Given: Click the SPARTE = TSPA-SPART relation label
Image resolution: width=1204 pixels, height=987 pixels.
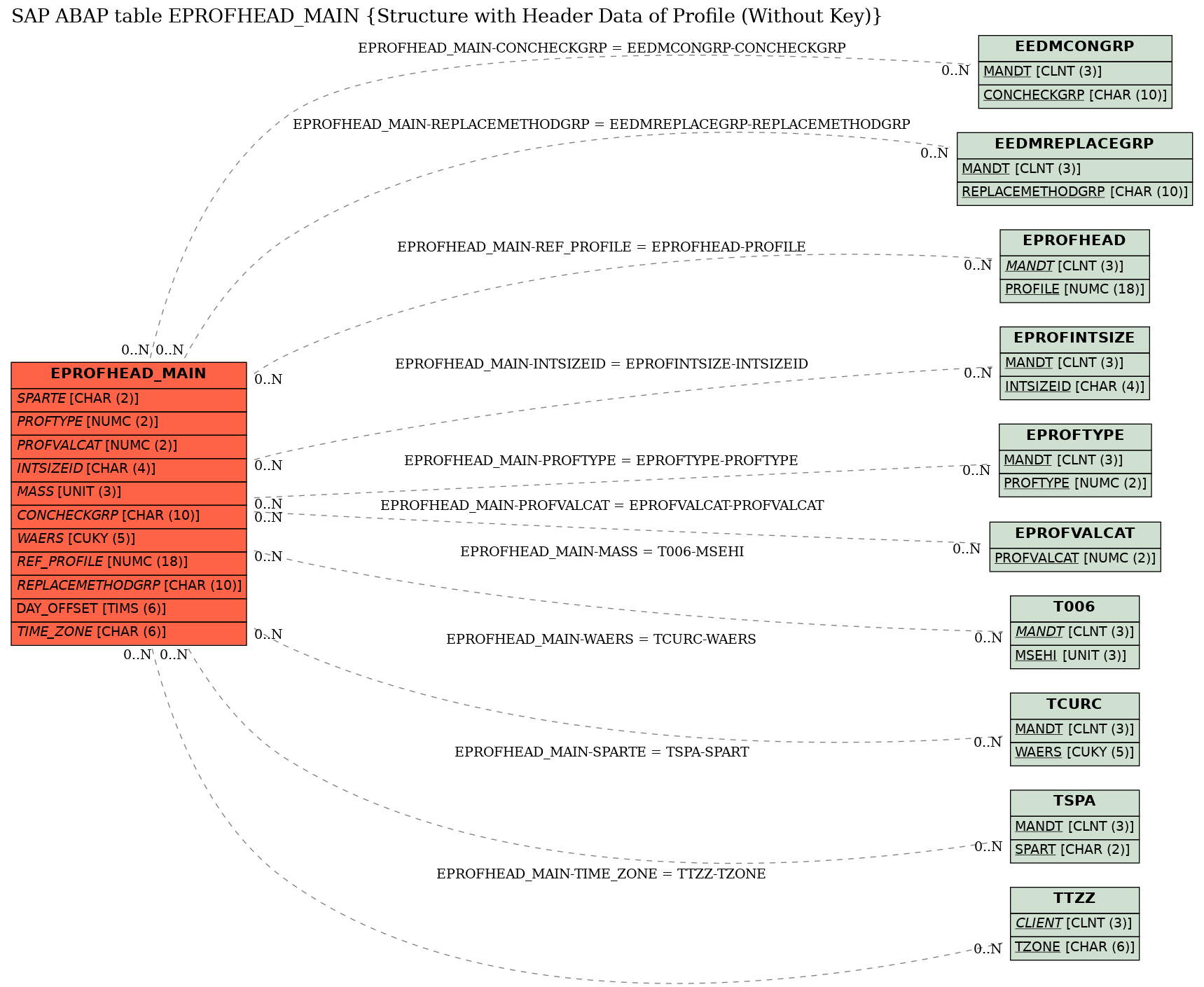Looking at the screenshot, I should [602, 752].
